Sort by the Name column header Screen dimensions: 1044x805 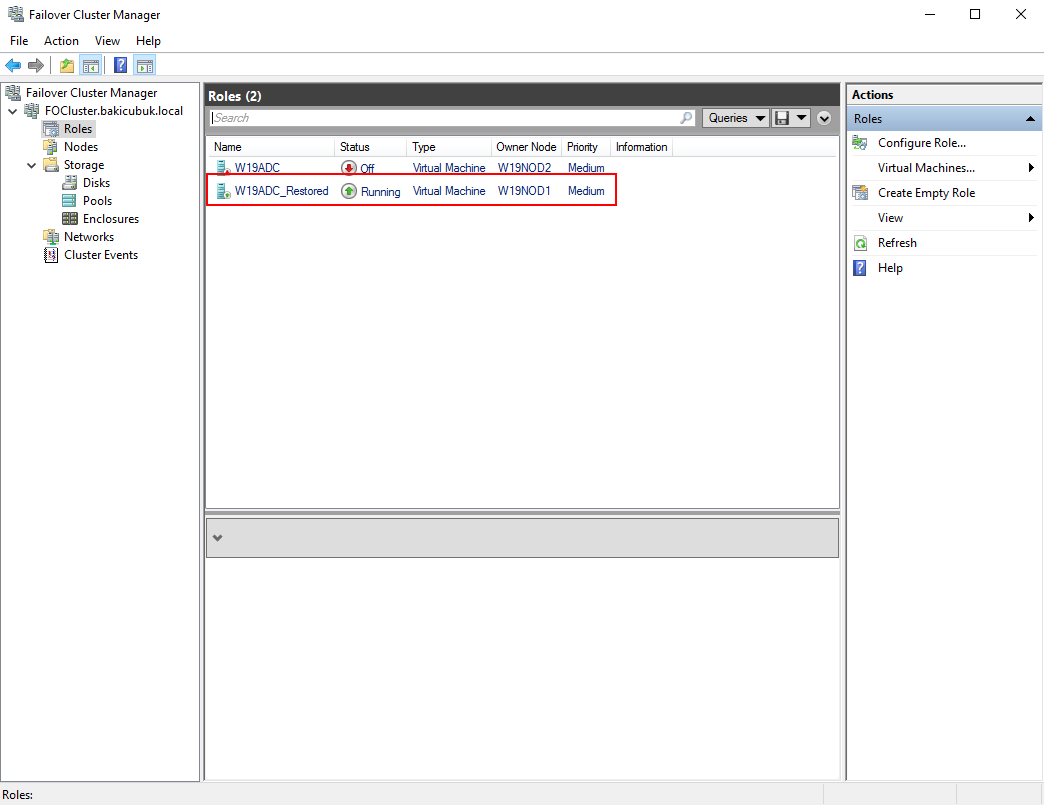(271, 146)
